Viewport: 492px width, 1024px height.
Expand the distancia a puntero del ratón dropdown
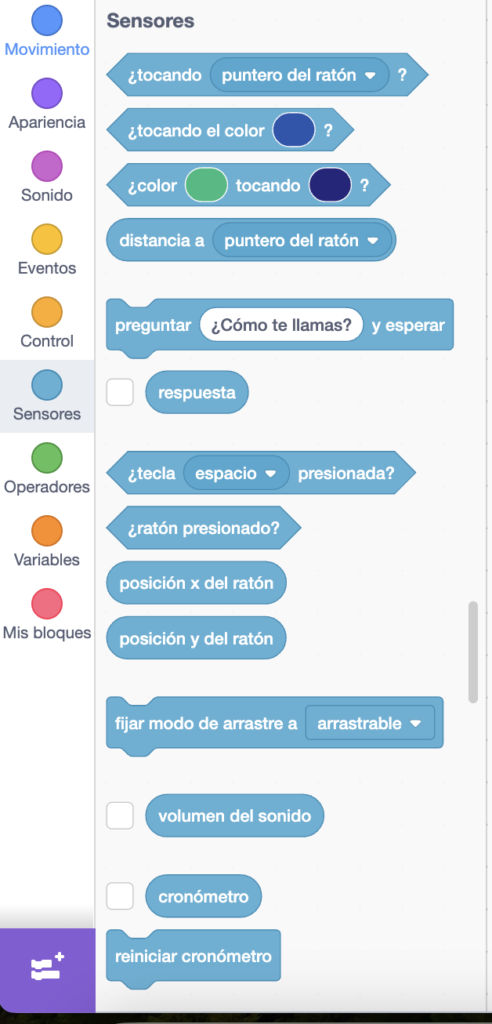click(302, 240)
